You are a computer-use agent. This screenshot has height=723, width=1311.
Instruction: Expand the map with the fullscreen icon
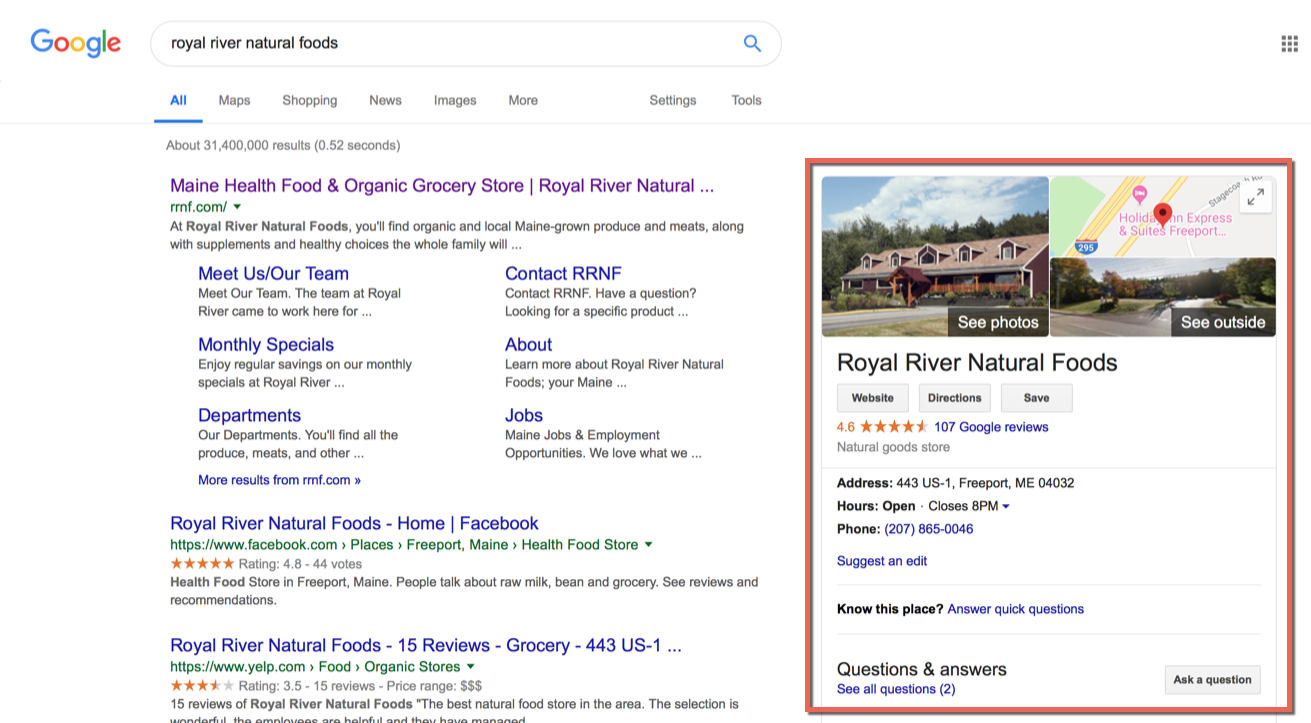click(1256, 196)
